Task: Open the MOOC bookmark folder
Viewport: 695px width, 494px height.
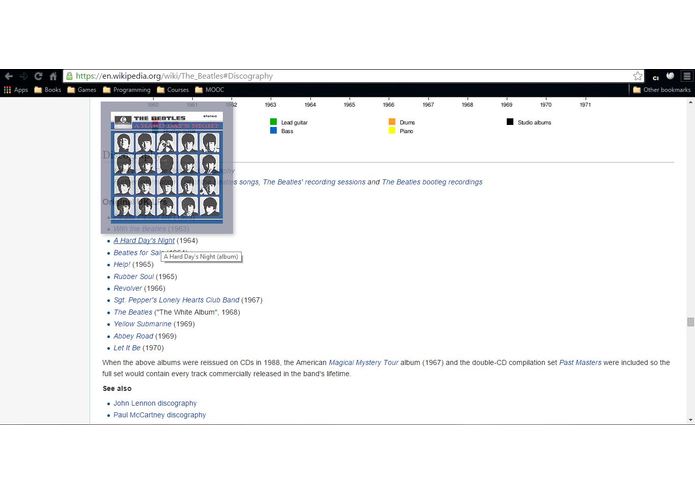Action: coord(210,90)
